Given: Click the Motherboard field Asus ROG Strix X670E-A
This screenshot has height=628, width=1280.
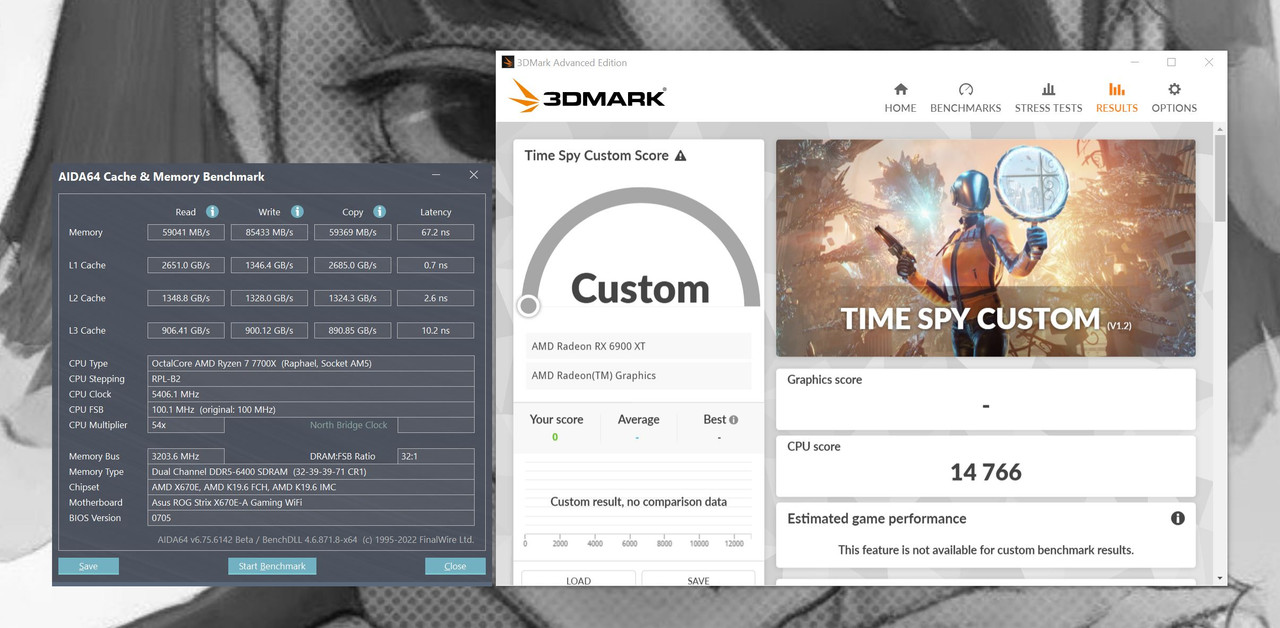Looking at the screenshot, I should [x=311, y=503].
